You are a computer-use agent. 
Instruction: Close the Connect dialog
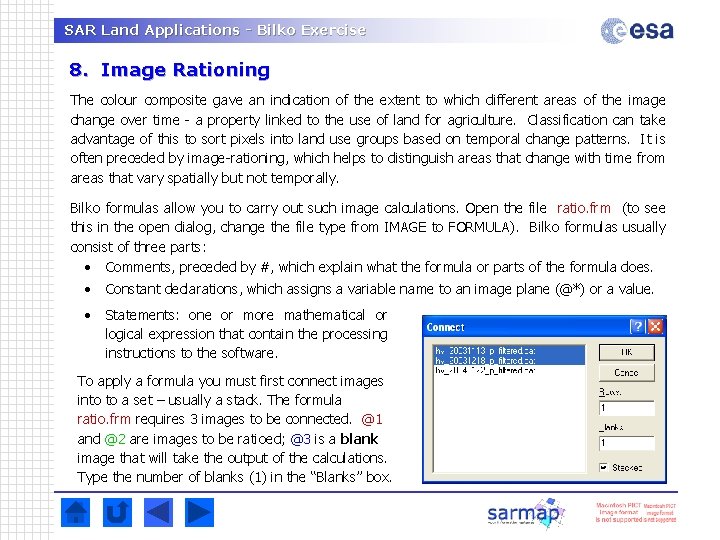[655, 326]
